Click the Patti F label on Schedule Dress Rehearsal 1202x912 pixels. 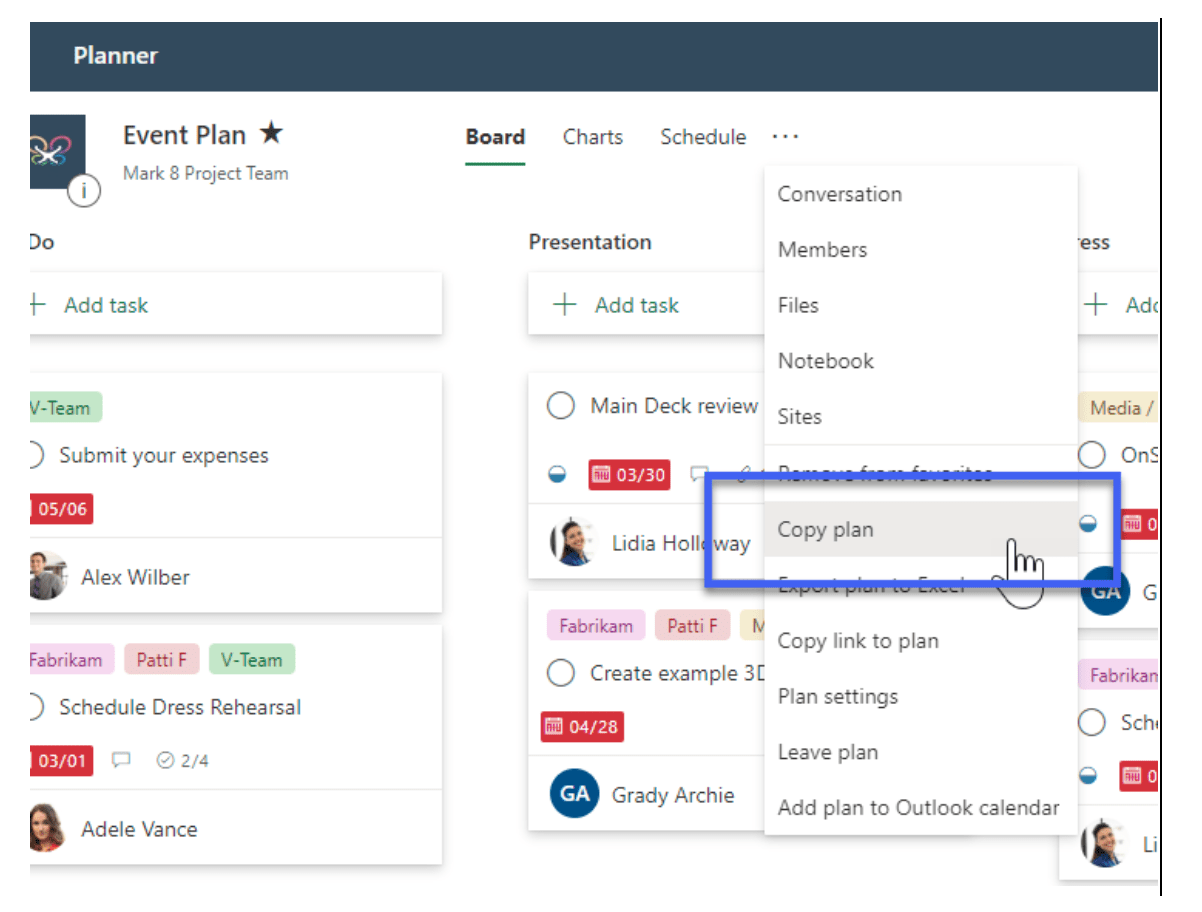[x=162, y=660]
